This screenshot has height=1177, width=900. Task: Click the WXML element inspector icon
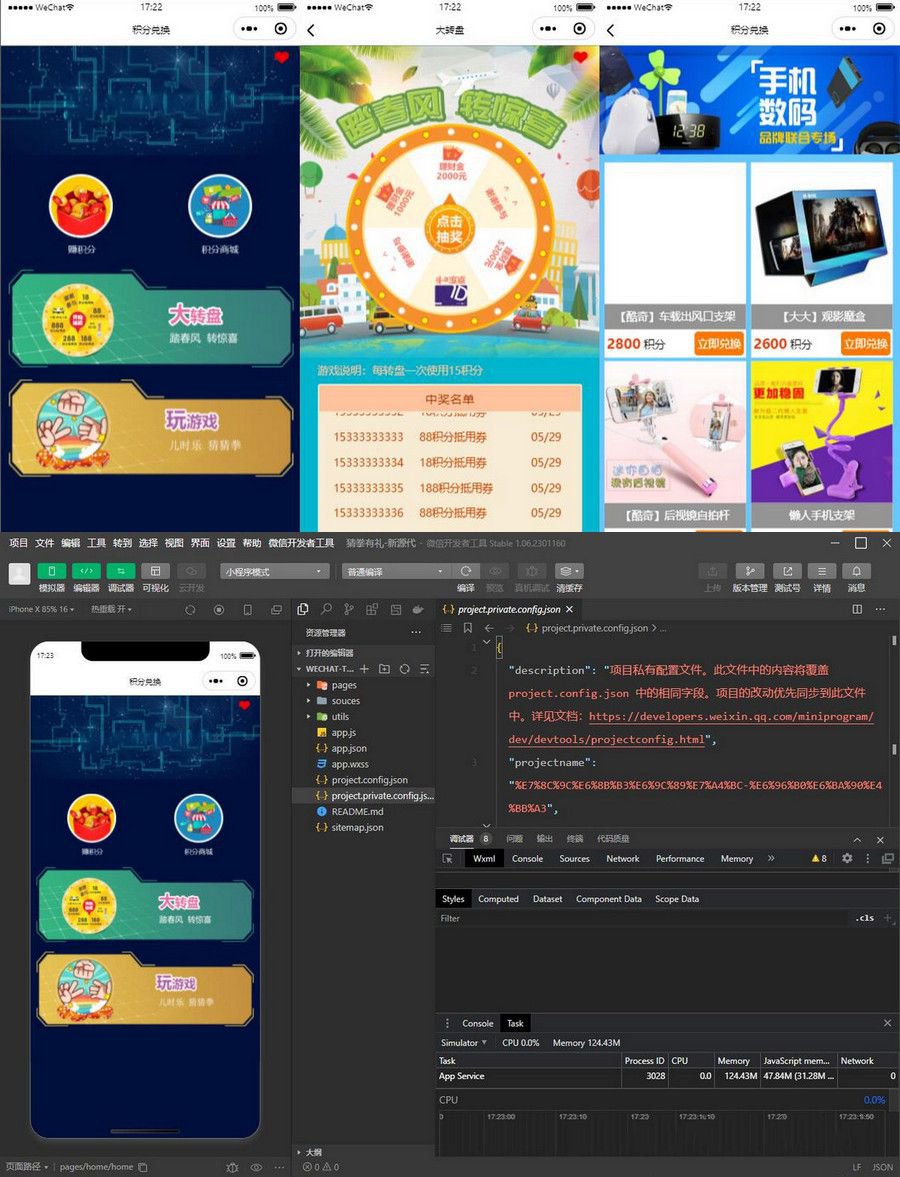pos(449,859)
